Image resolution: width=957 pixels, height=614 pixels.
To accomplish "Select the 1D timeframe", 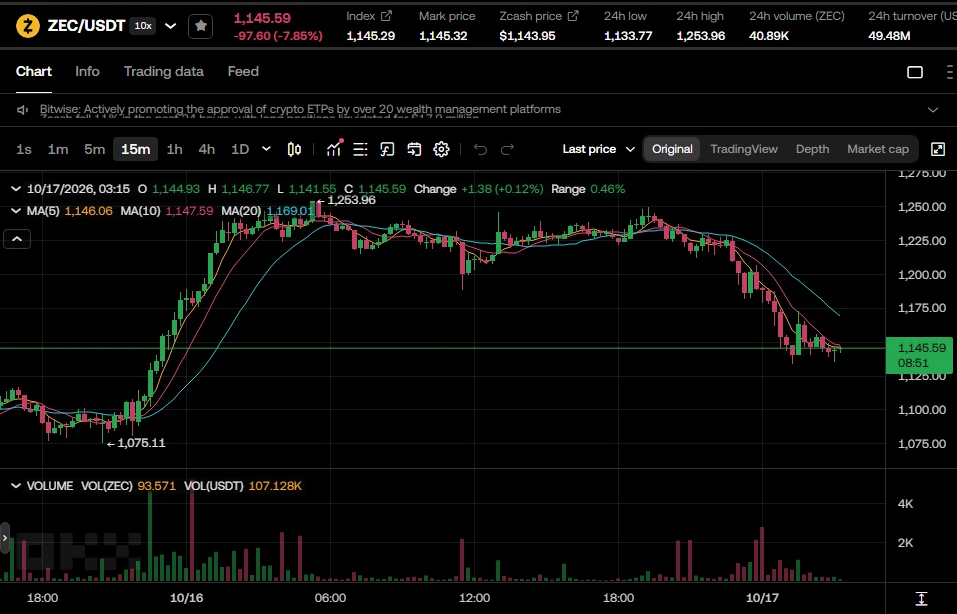I will [240, 149].
